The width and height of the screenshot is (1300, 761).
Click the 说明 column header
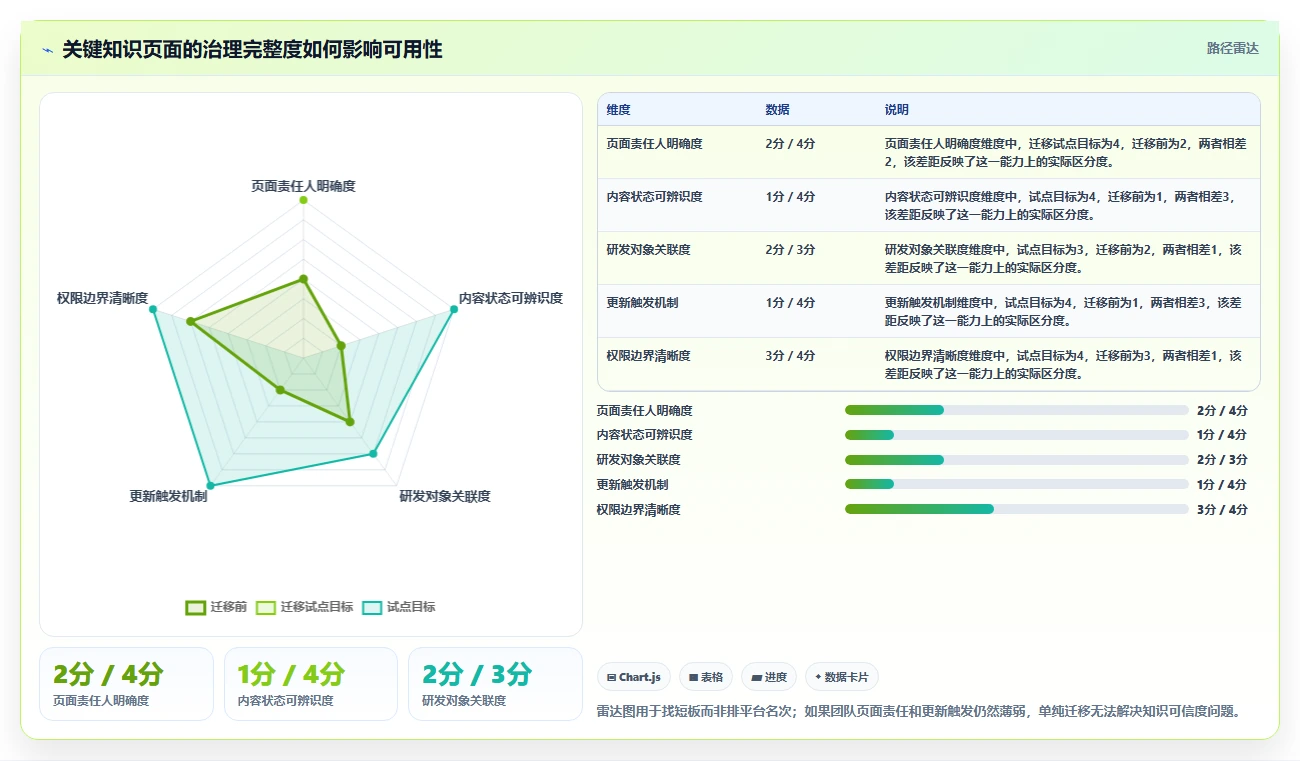896,110
